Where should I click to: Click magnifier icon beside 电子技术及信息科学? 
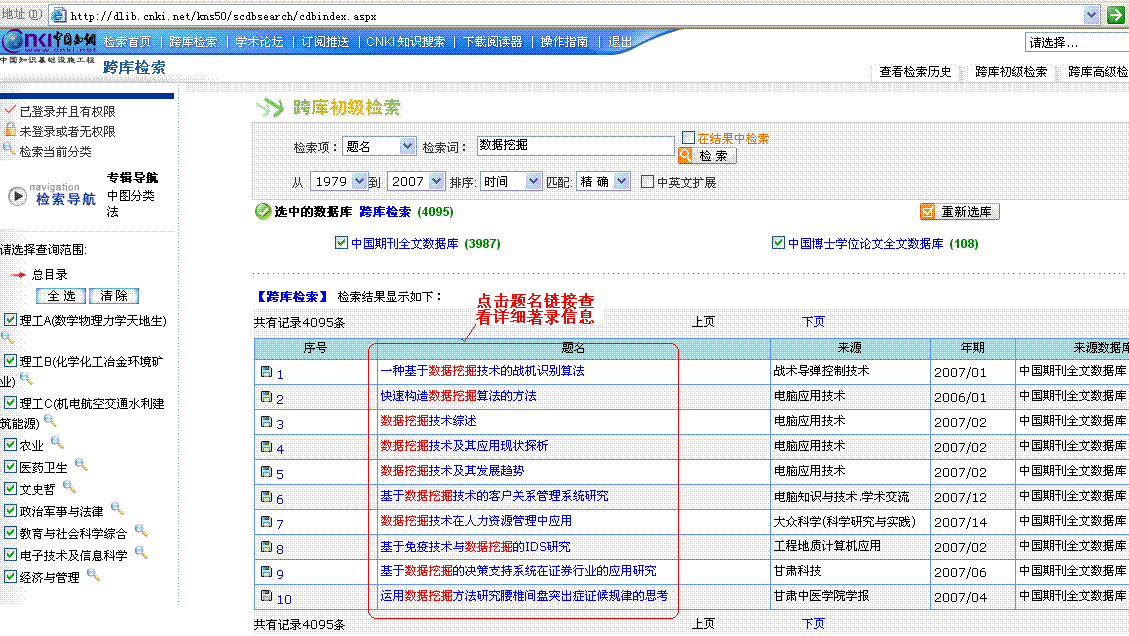click(x=141, y=552)
